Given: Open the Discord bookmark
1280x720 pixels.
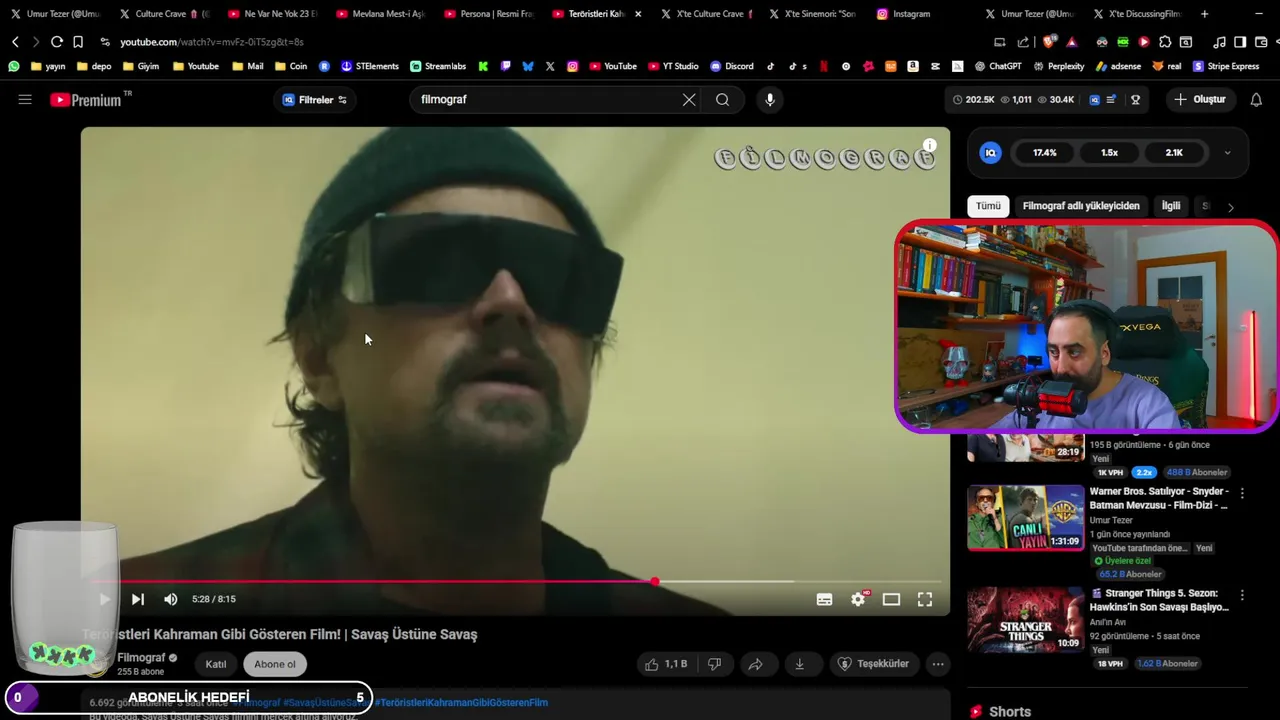Looking at the screenshot, I should click(731, 66).
